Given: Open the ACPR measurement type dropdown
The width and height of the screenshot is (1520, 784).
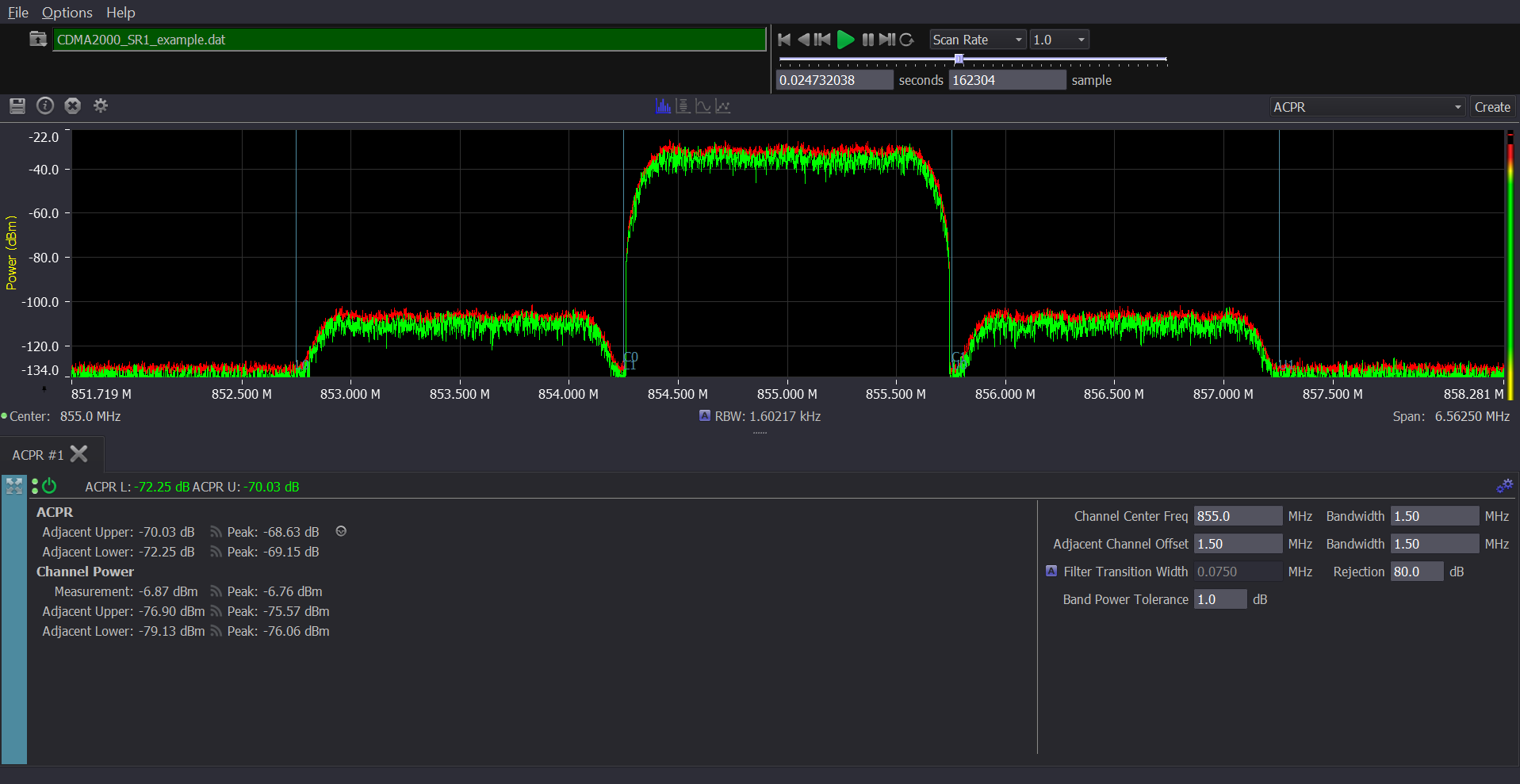Looking at the screenshot, I should click(x=1366, y=106).
